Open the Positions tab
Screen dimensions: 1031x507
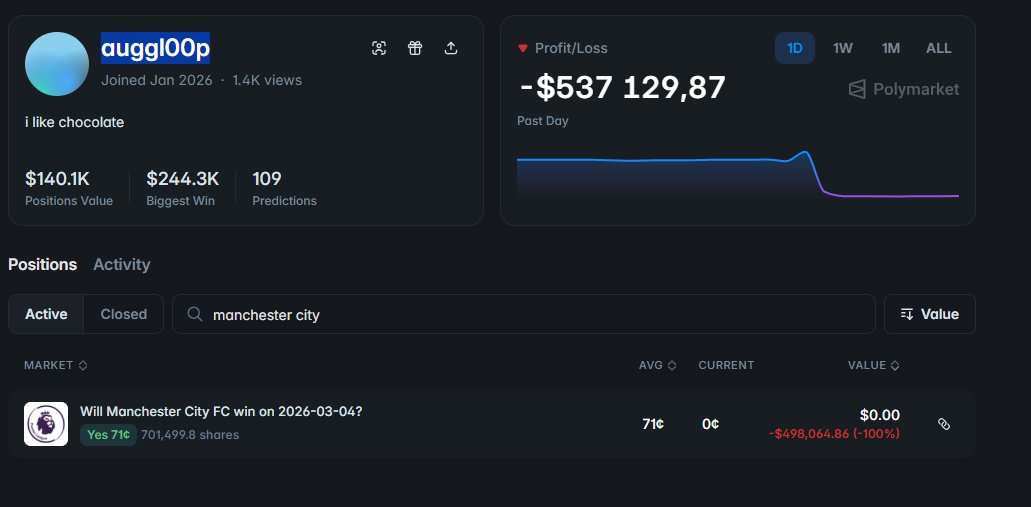pyautogui.click(x=43, y=264)
